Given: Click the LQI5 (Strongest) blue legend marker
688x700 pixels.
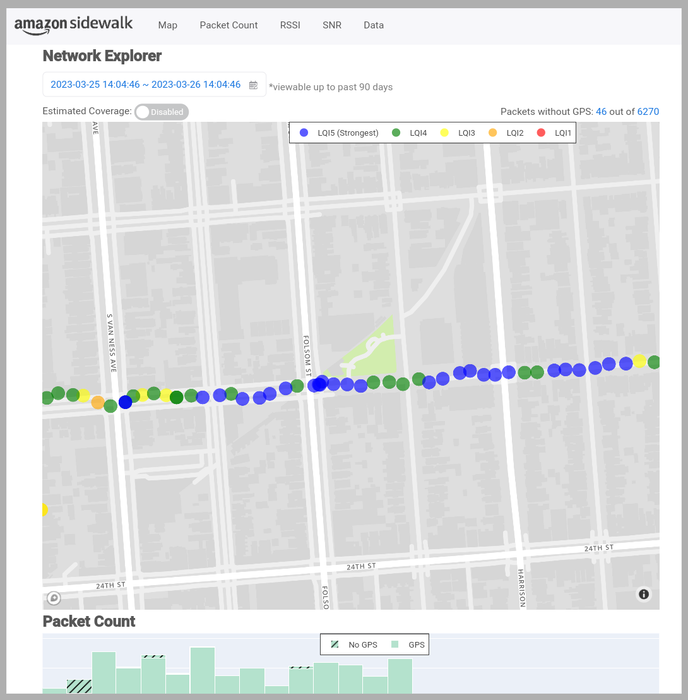Looking at the screenshot, I should 305,133.
